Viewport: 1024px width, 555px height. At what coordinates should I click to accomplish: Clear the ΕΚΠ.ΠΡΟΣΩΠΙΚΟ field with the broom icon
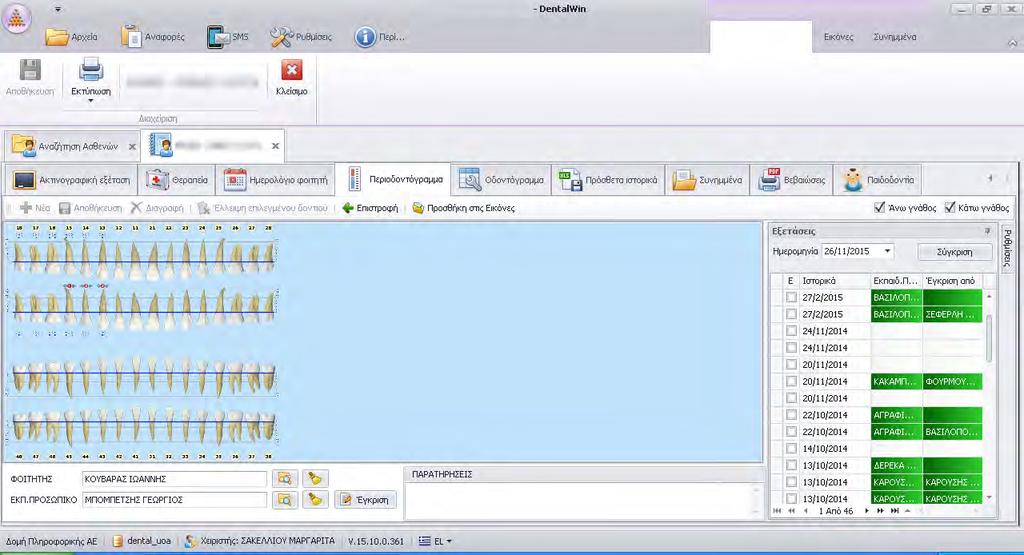tap(315, 500)
